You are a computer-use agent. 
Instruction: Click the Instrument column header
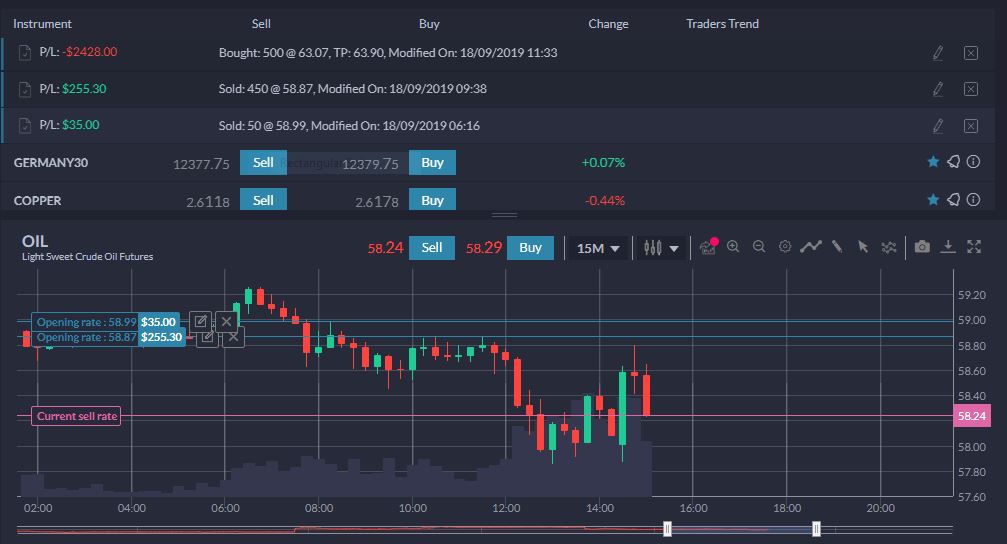click(x=42, y=24)
